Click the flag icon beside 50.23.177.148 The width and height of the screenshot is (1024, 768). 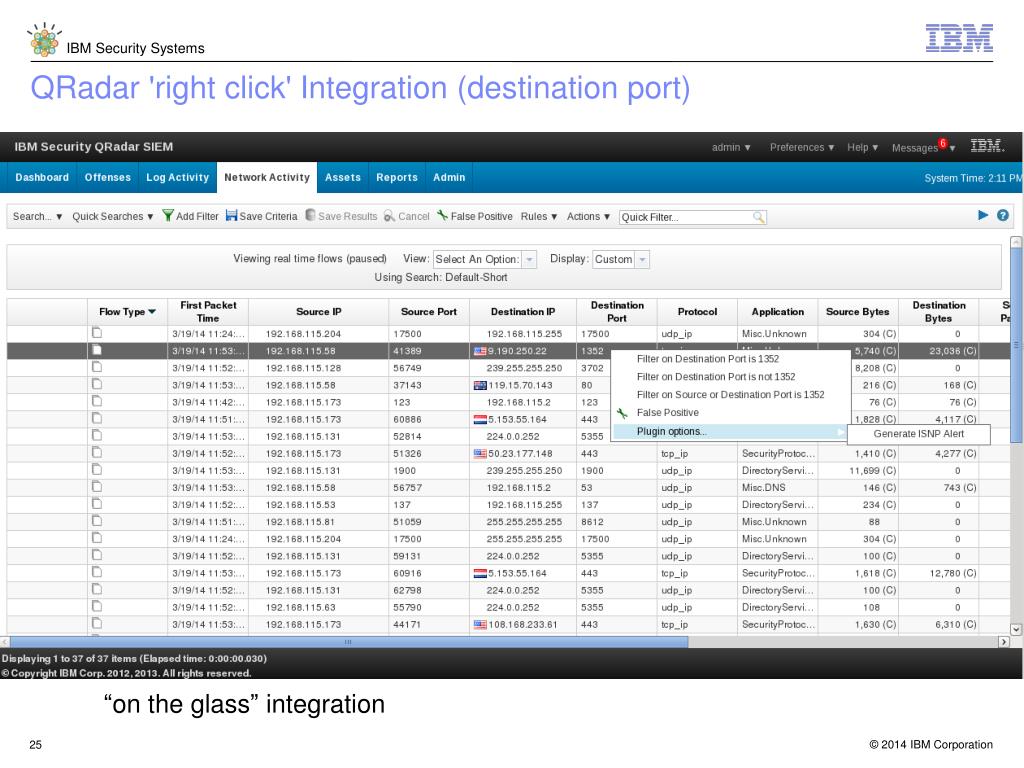480,453
